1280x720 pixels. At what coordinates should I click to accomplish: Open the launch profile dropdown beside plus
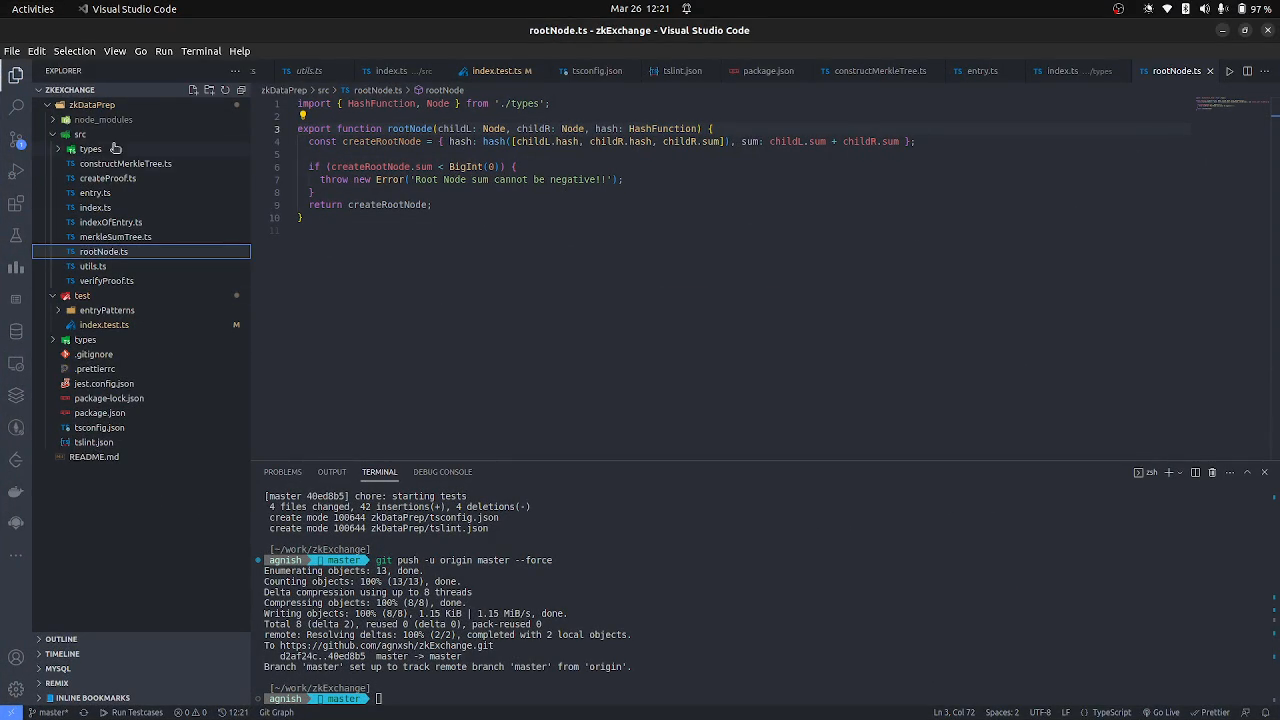[1180, 472]
